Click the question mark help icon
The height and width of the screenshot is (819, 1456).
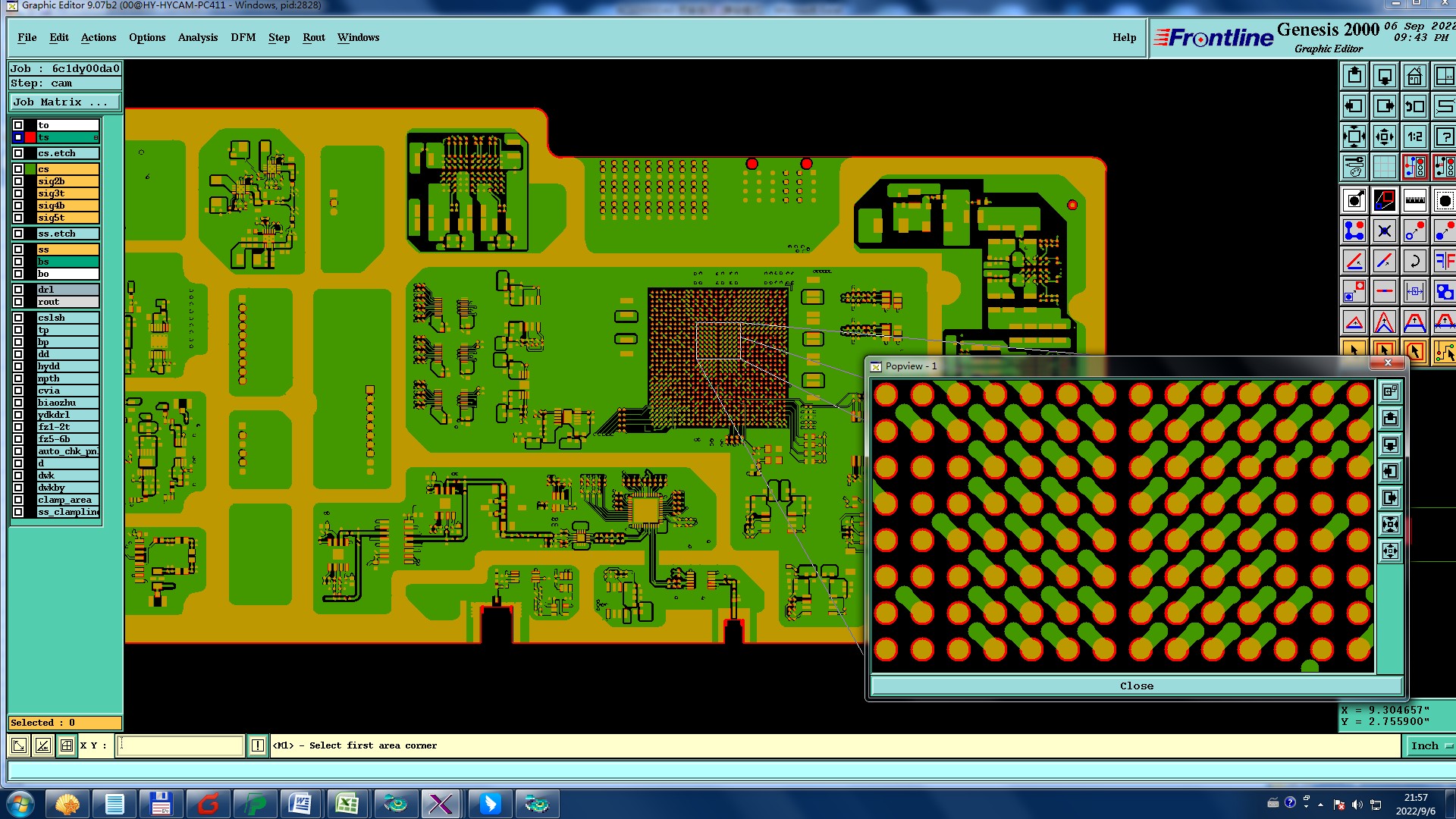(x=1445, y=137)
